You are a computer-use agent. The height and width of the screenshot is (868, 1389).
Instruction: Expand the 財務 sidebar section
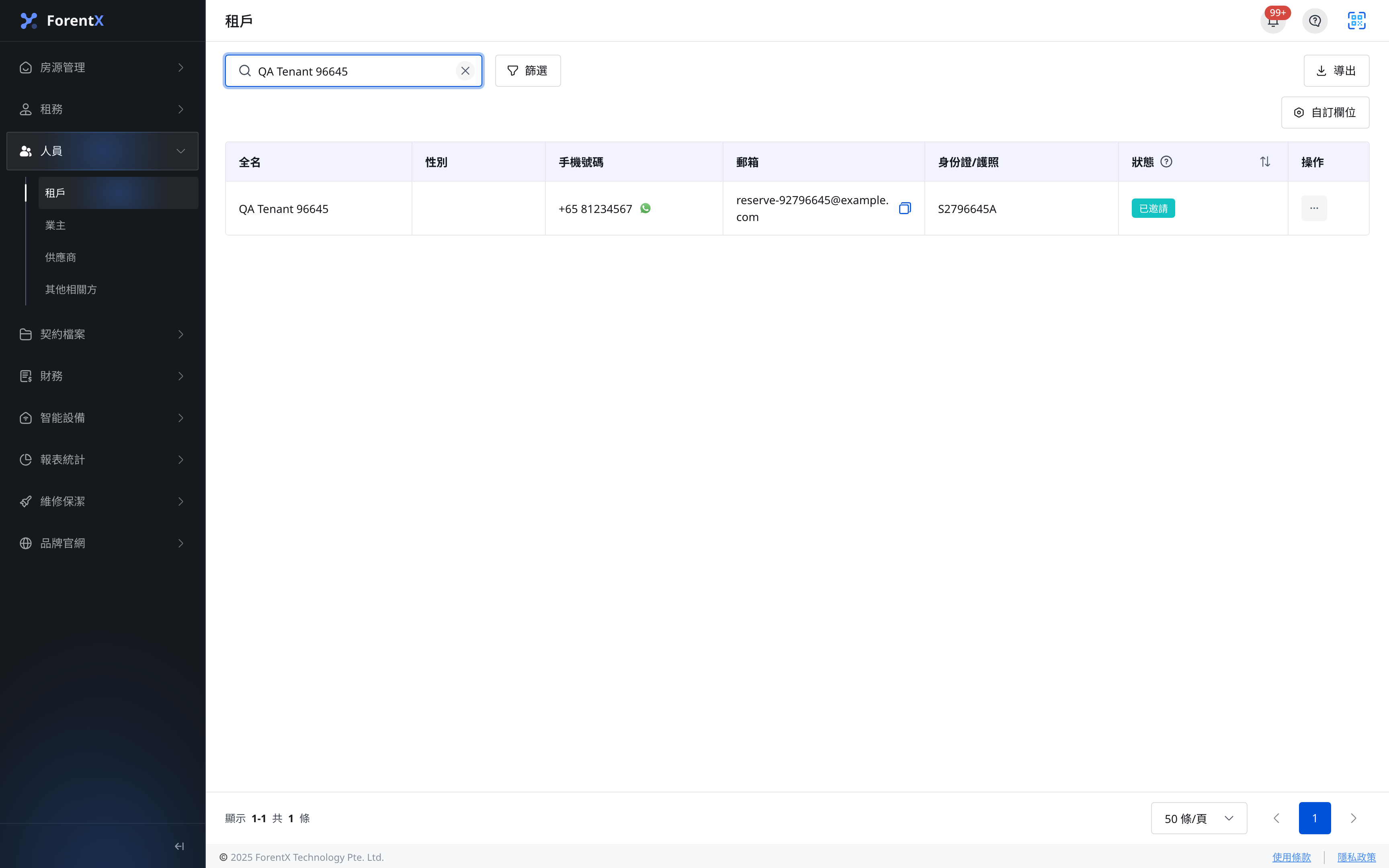(102, 376)
